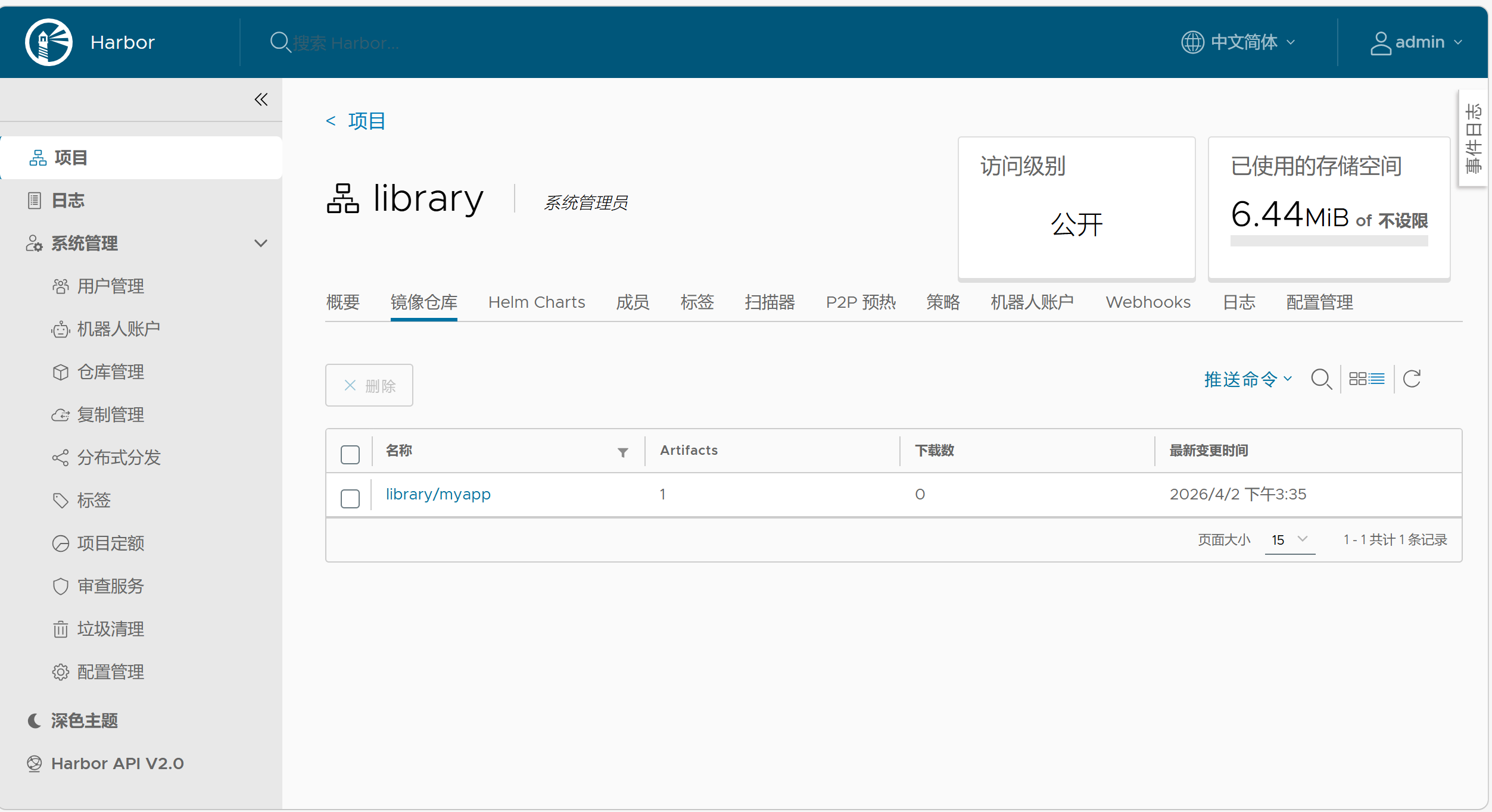
Task: Open the library/myapp repository link
Action: point(438,495)
